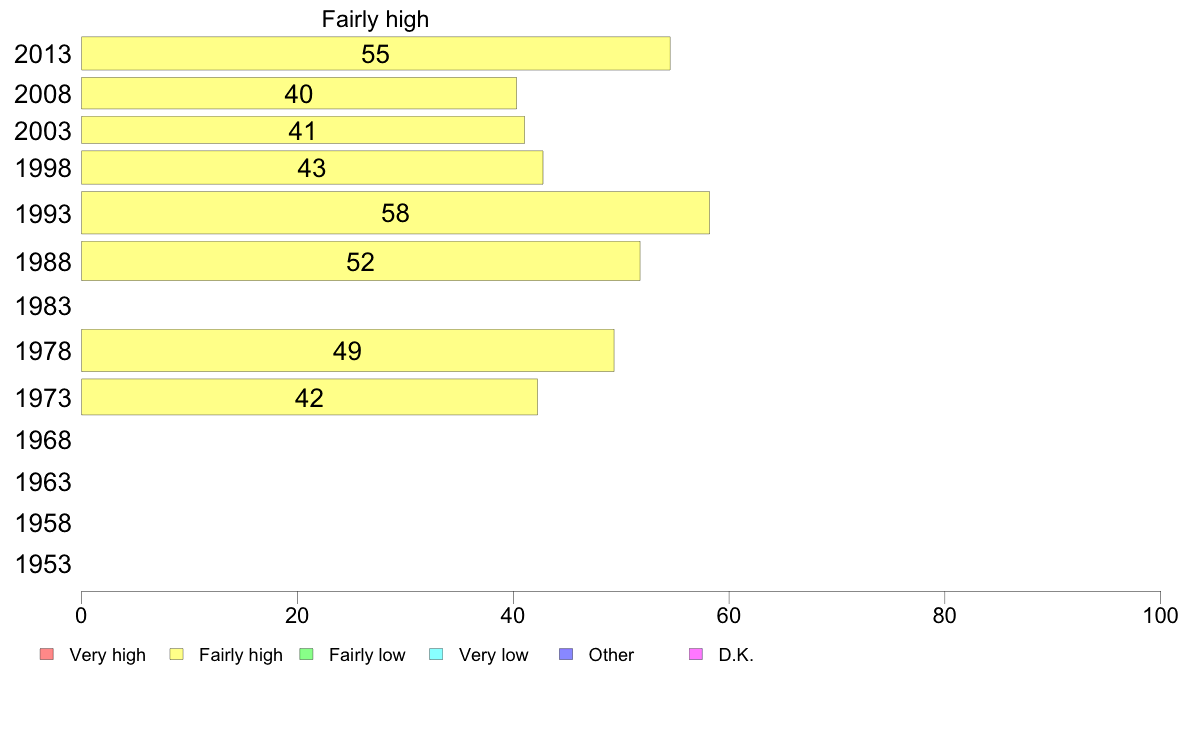
Task: Click the Very low legend text
Action: 493,655
